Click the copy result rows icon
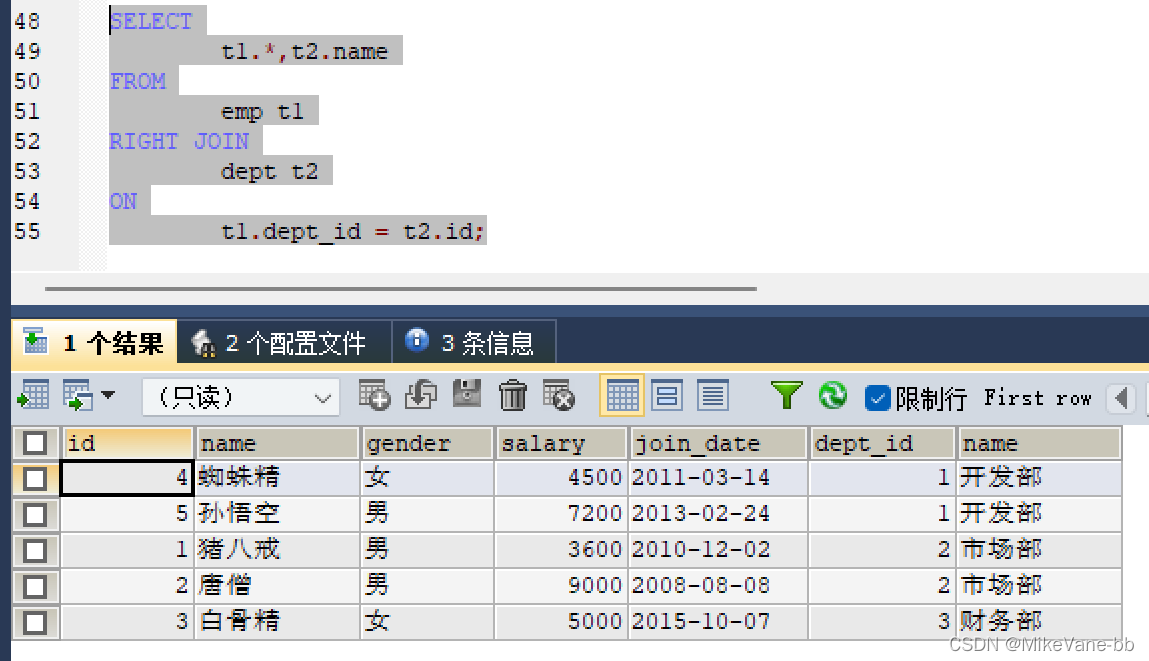Viewport: 1149px width, 661px height. 78,396
